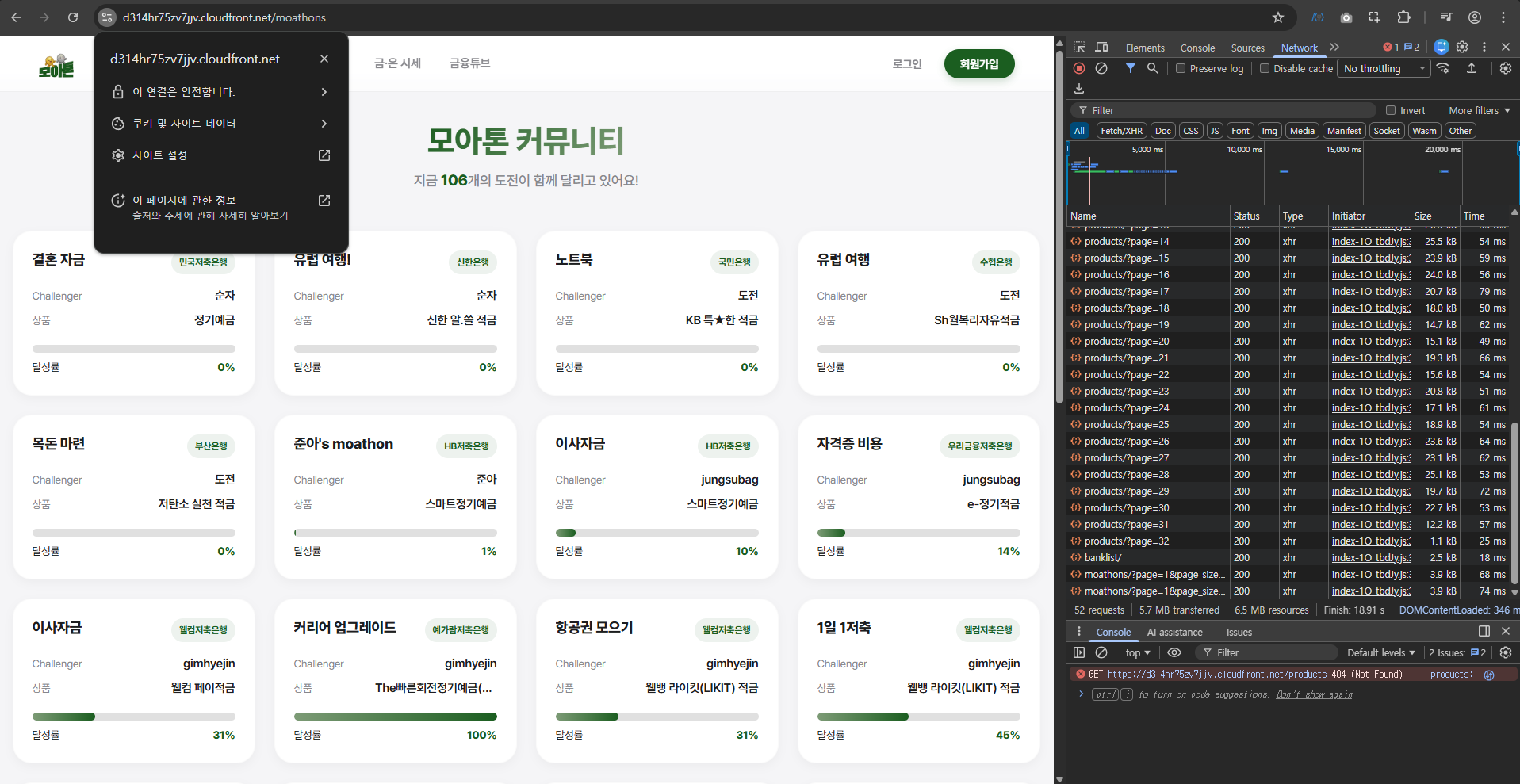Screen dimensions: 1520x784
Task: Switch to the Elements tab
Action: [1145, 48]
